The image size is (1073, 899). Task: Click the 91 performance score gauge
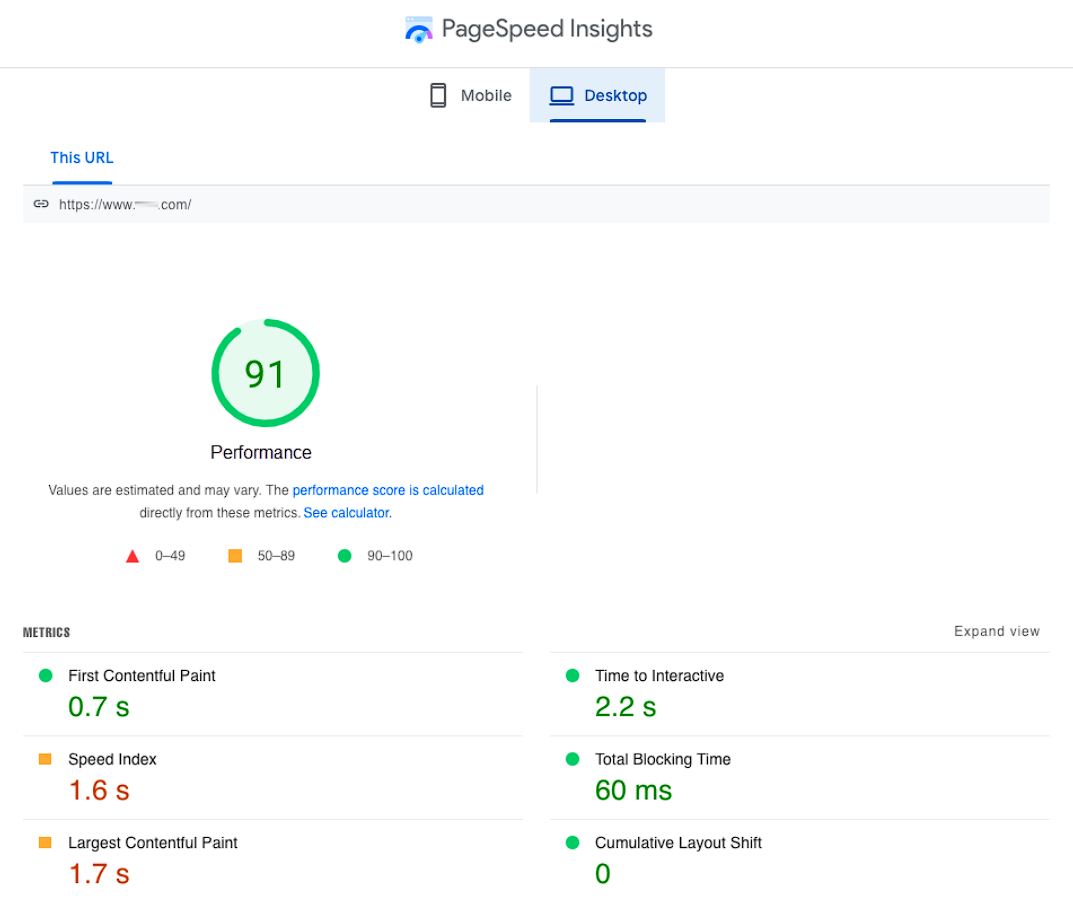[x=265, y=373]
